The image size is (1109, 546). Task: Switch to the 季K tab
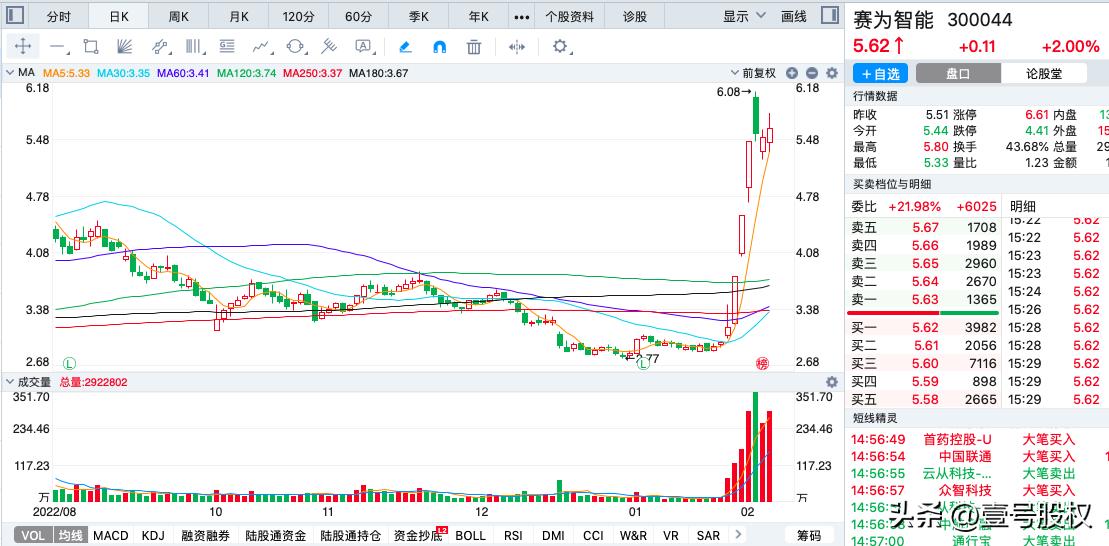click(x=419, y=16)
